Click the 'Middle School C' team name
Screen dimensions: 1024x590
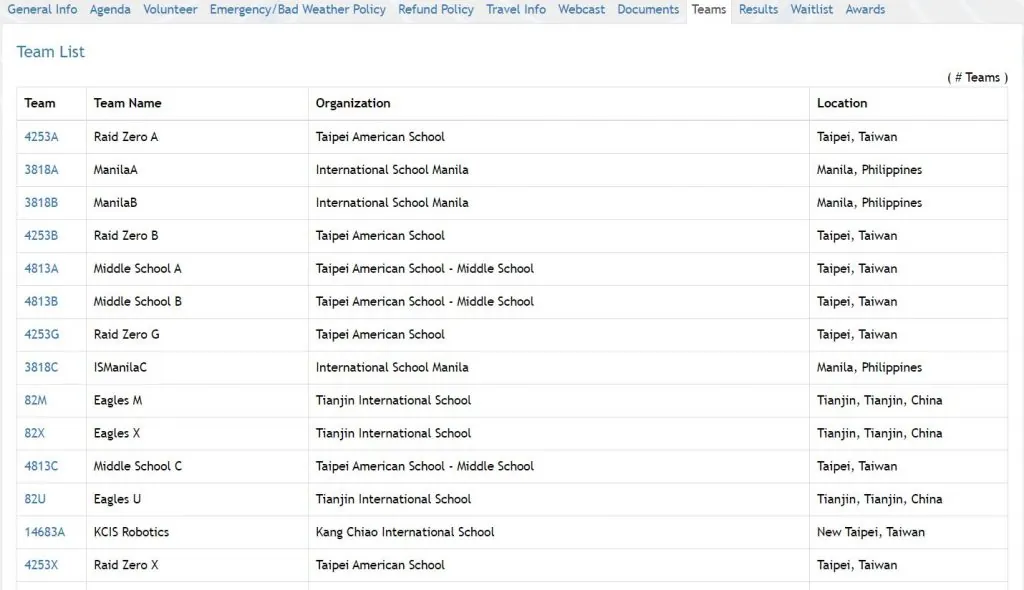[138, 466]
